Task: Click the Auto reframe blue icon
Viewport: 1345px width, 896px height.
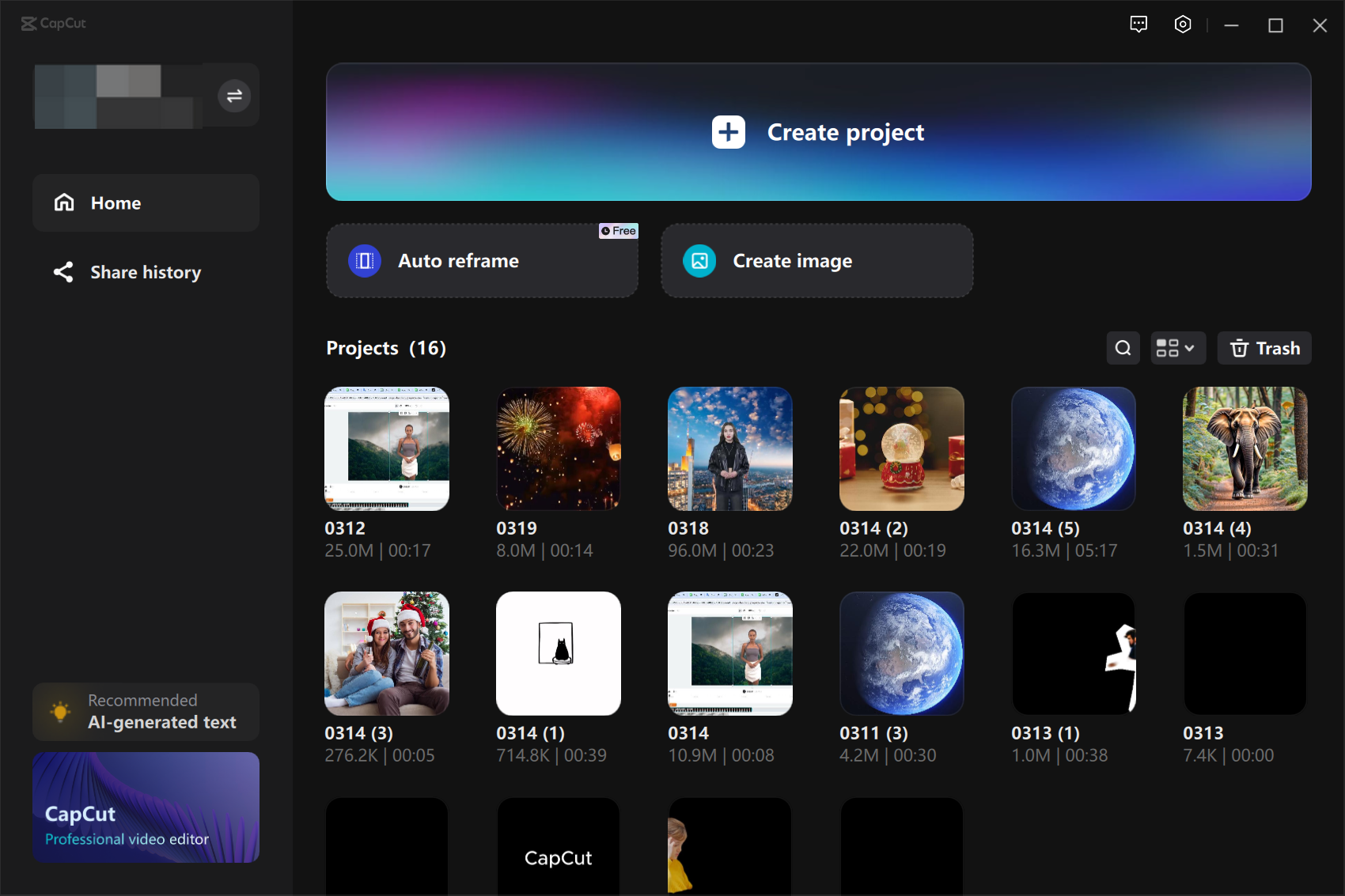Action: click(365, 261)
